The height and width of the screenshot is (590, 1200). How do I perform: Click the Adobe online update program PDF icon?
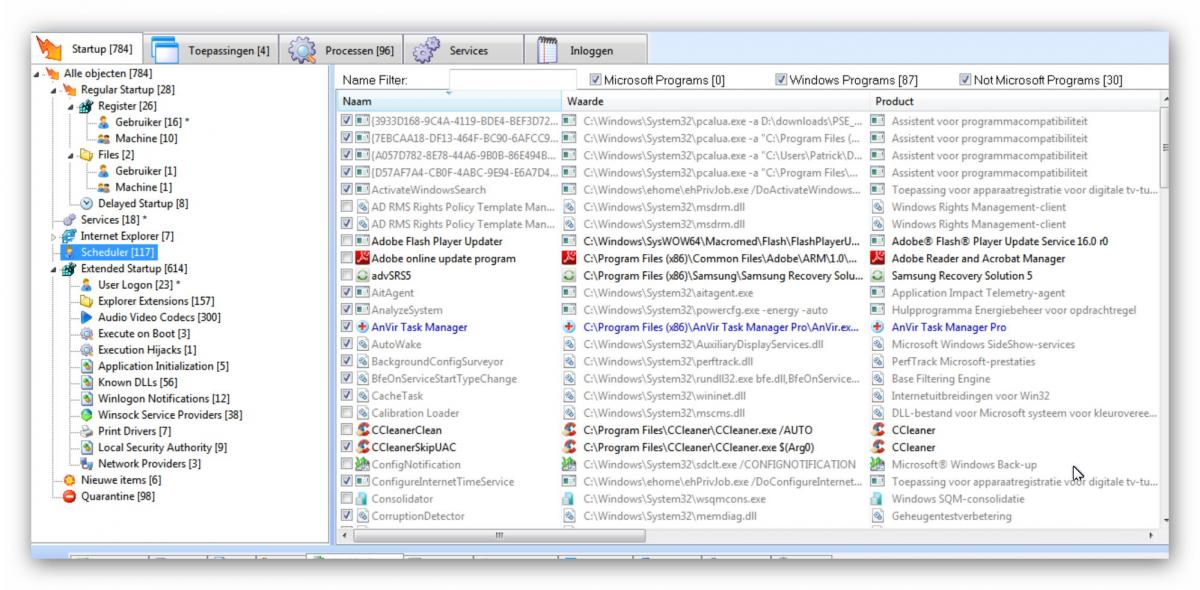363,258
